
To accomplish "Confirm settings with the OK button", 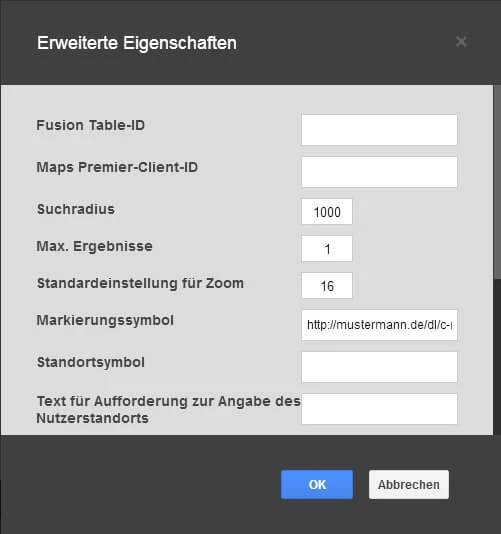I will point(317,484).
